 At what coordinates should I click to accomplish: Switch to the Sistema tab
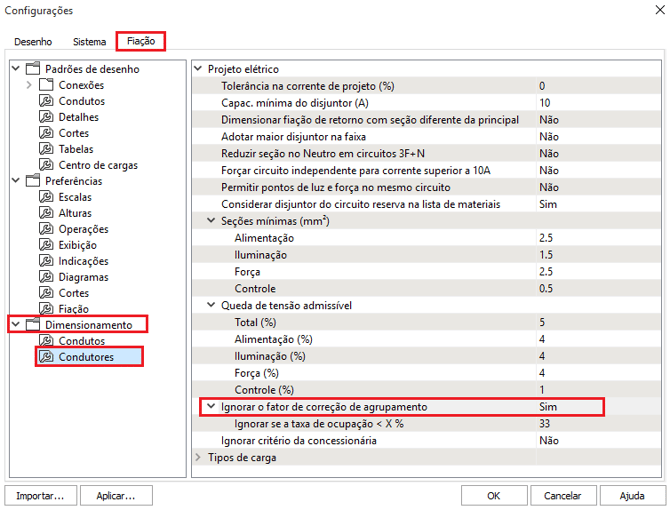click(89, 42)
